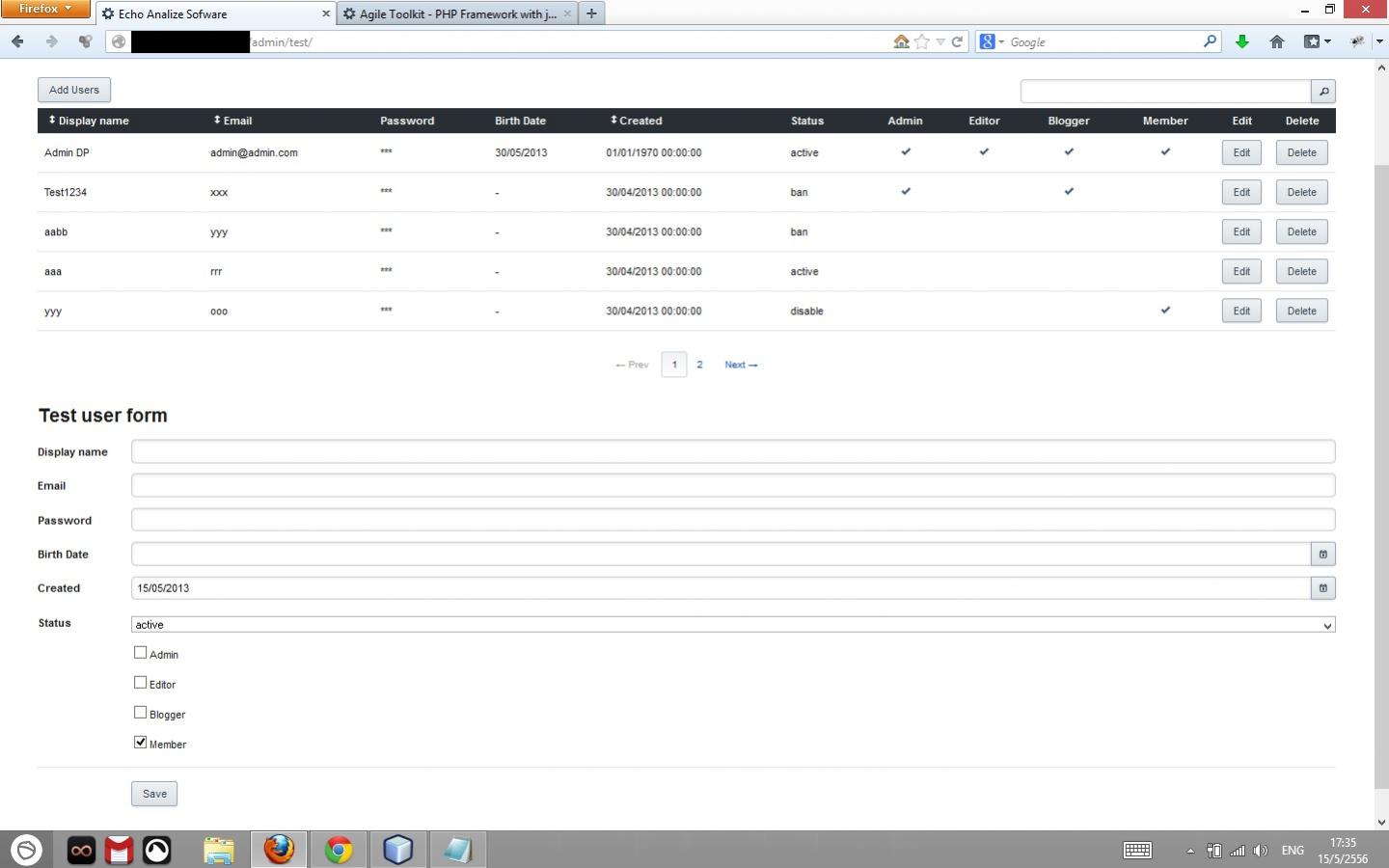The width and height of the screenshot is (1389, 868).
Task: Show hidden system tray icons
Action: (x=1190, y=851)
